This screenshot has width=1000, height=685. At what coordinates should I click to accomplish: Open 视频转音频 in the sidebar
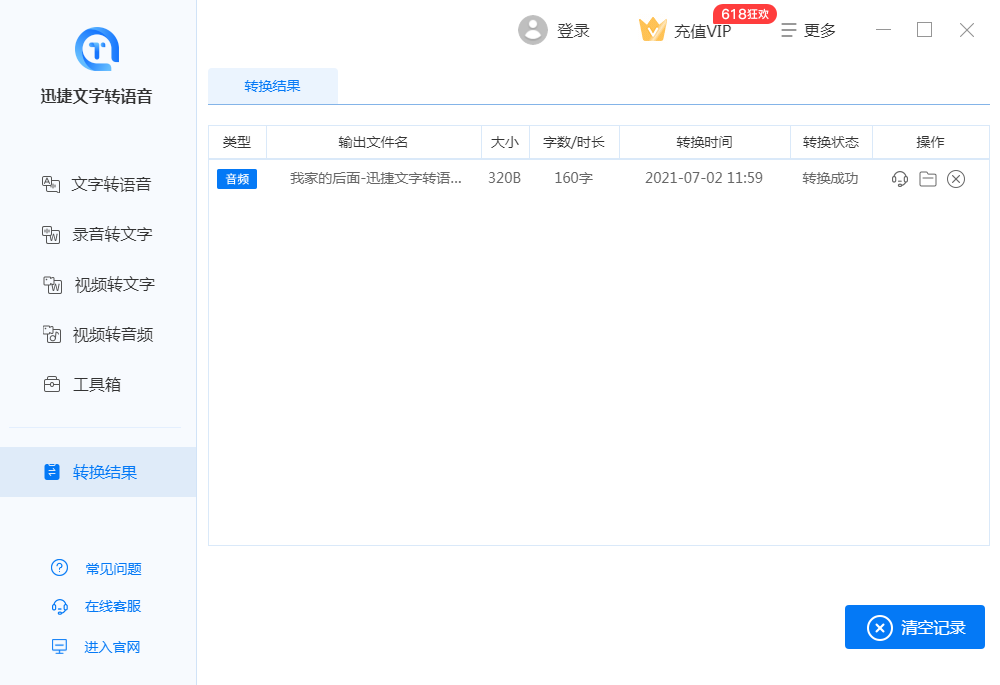tap(113, 334)
